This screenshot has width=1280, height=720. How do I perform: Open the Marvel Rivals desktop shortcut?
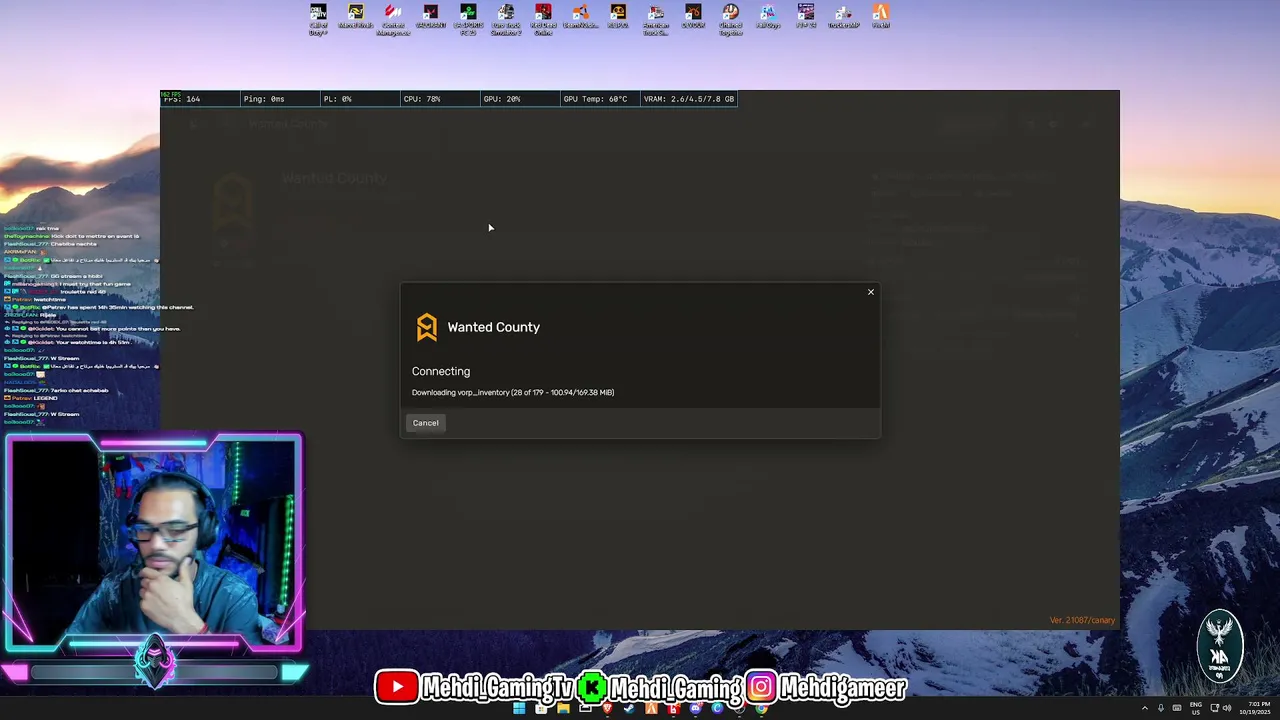(355, 17)
